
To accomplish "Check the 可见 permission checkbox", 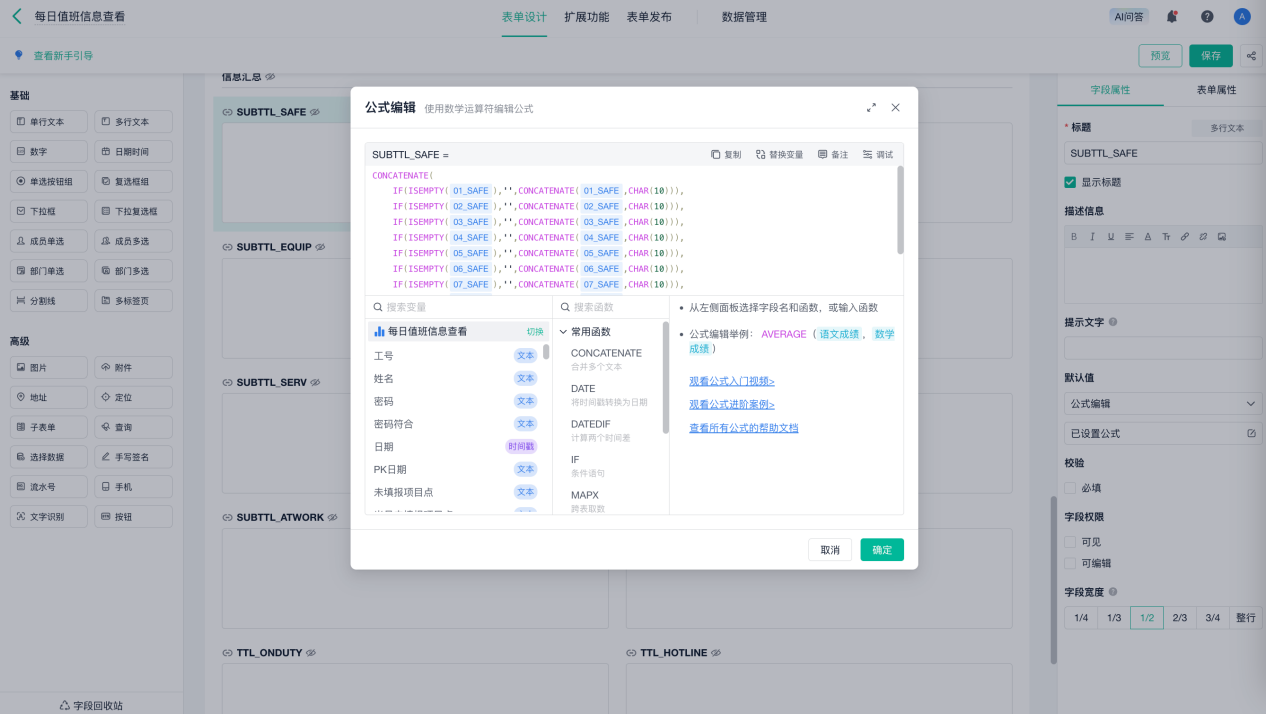I will [1070, 542].
